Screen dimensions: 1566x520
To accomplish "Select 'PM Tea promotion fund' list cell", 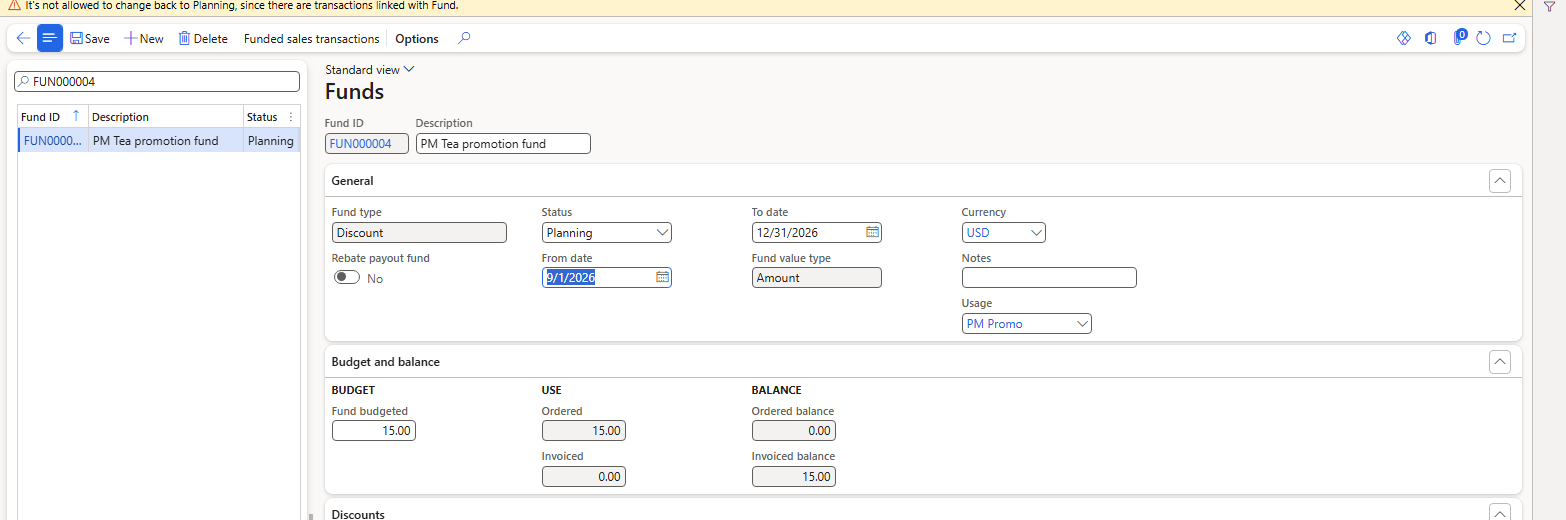I will pos(166,141).
